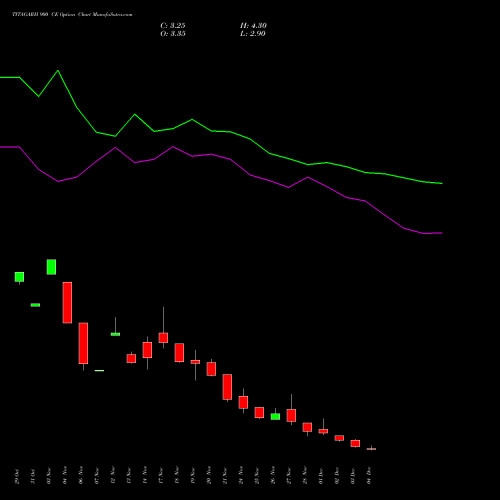
Task: Select the '04 Nov' date label
Action: pyautogui.click(x=65, y=475)
